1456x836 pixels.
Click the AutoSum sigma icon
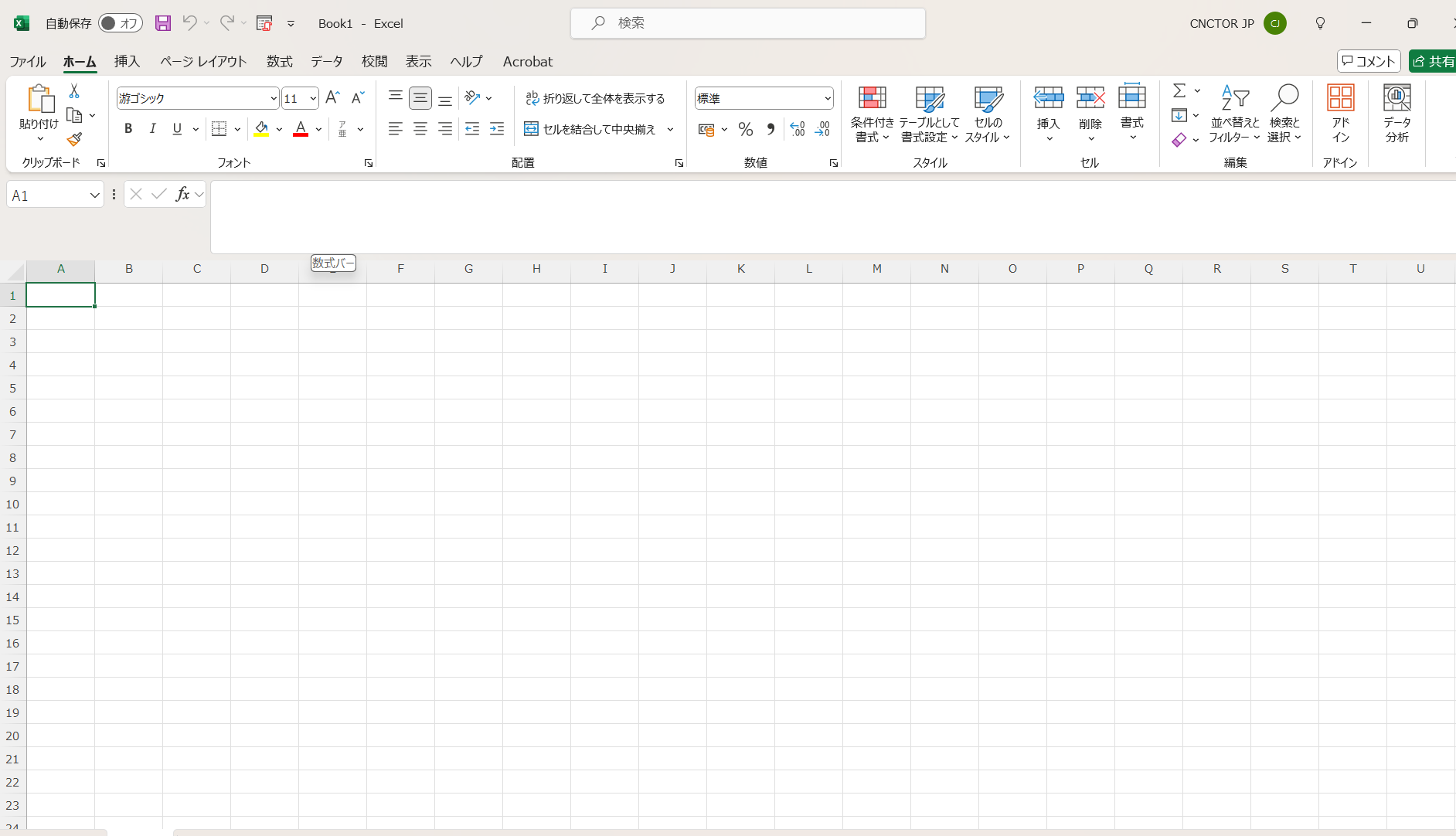pyautogui.click(x=1178, y=90)
